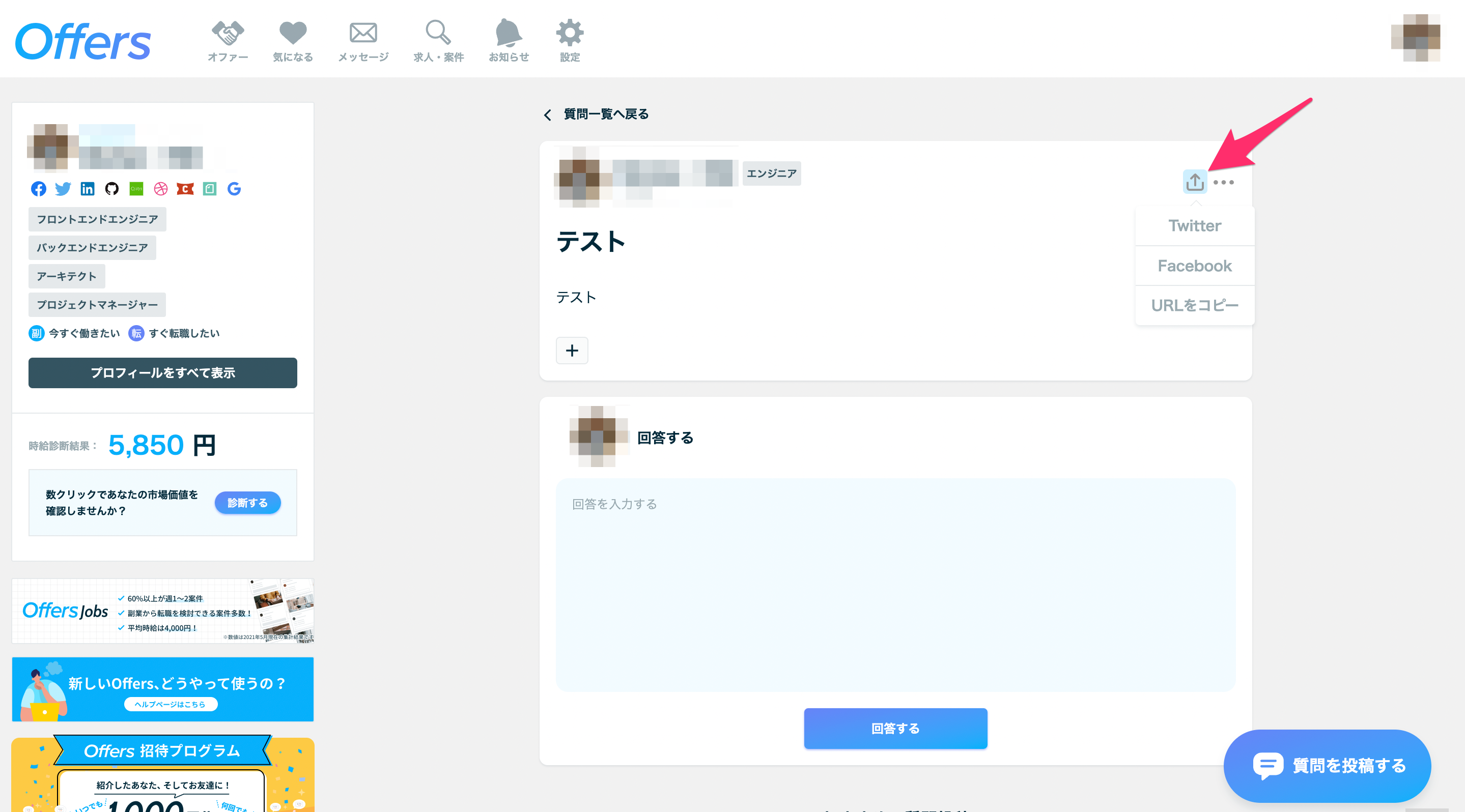Click the 転 すぐ転職したい status badge
The height and width of the screenshot is (812, 1465).
click(x=174, y=334)
